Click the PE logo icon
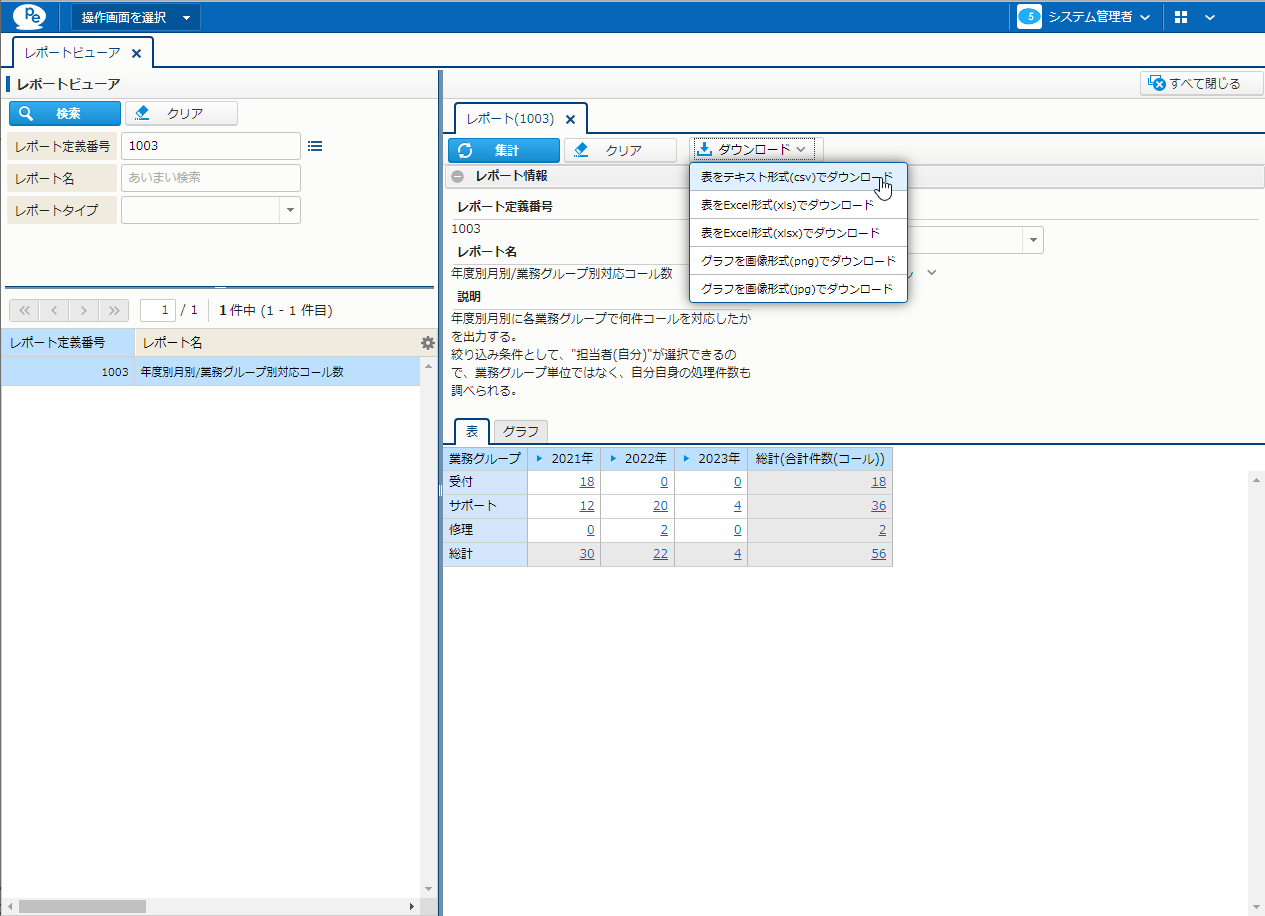1265x916 pixels. pyautogui.click(x=29, y=17)
